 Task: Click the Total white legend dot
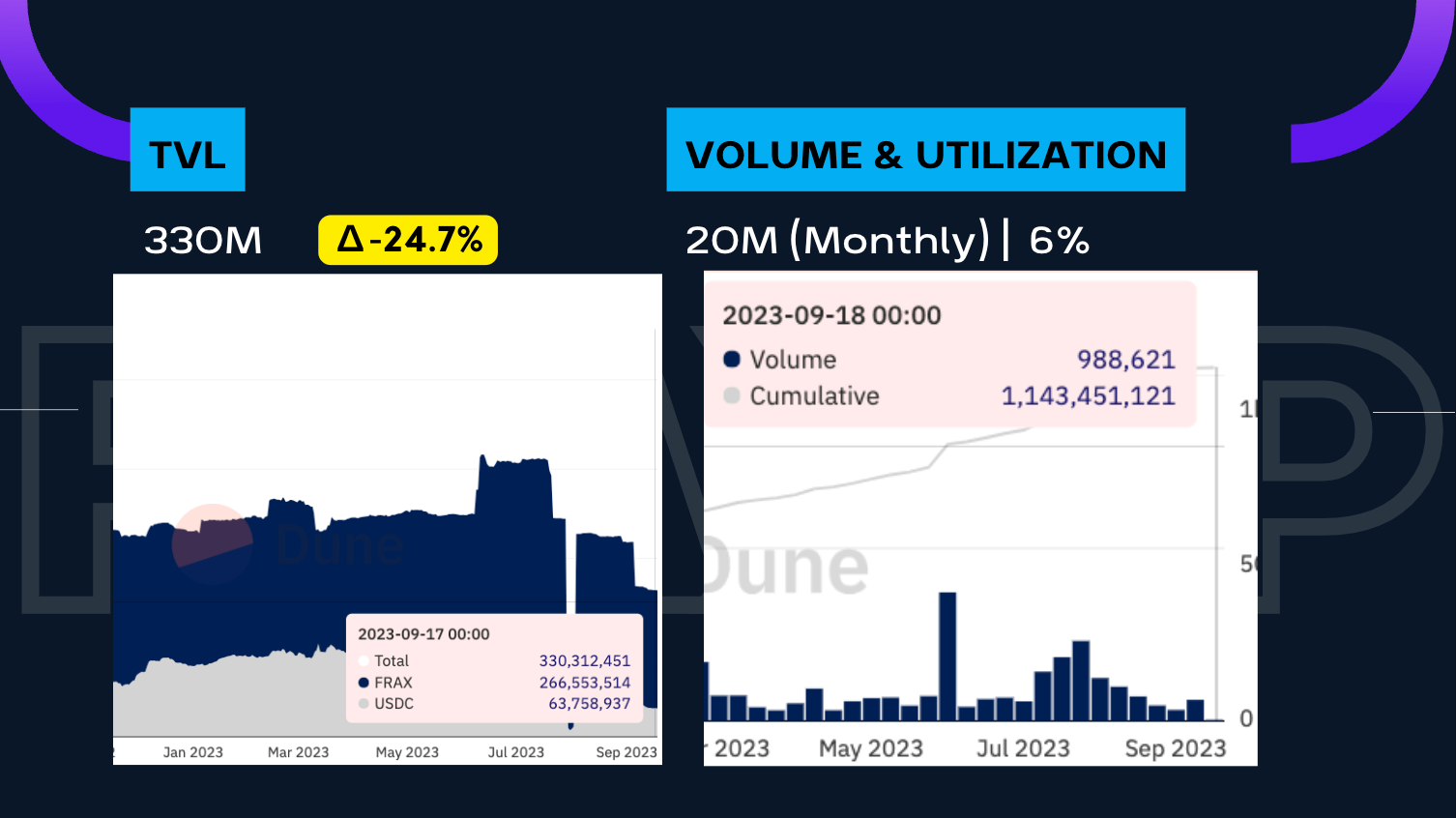(364, 661)
